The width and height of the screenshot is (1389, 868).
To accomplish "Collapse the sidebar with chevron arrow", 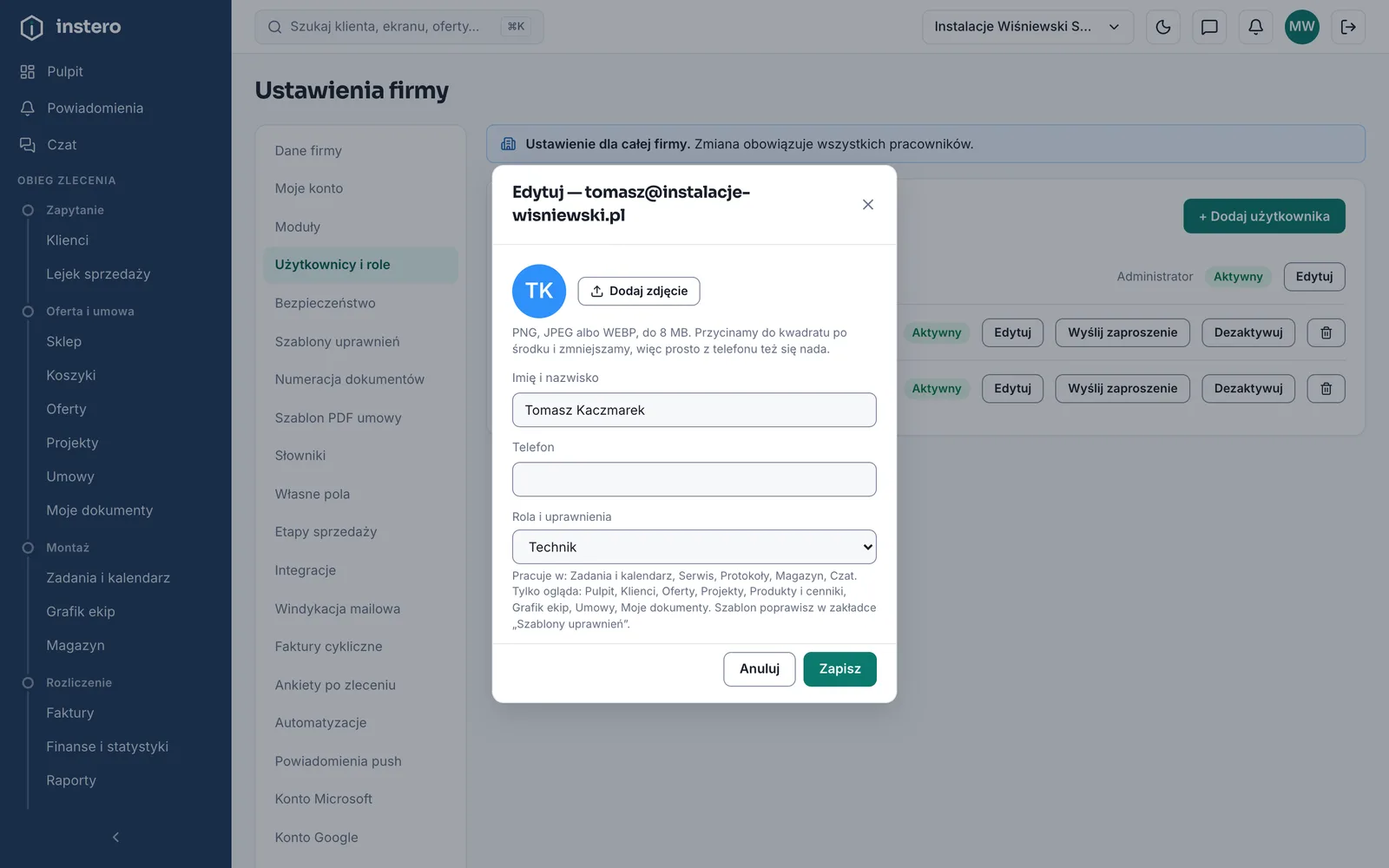I will (115, 838).
